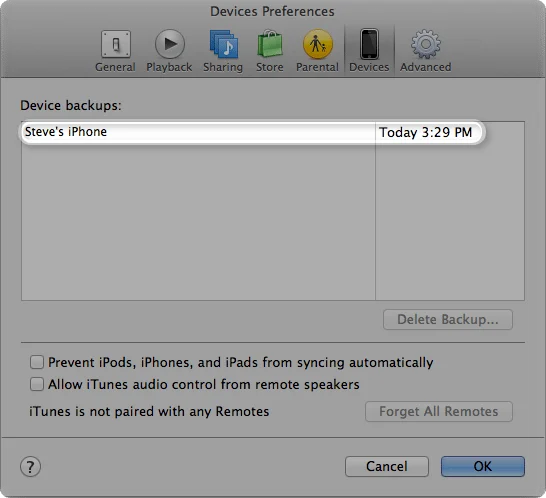
Task: Open the Advanced gear preferences pane
Action: [x=426, y=51]
